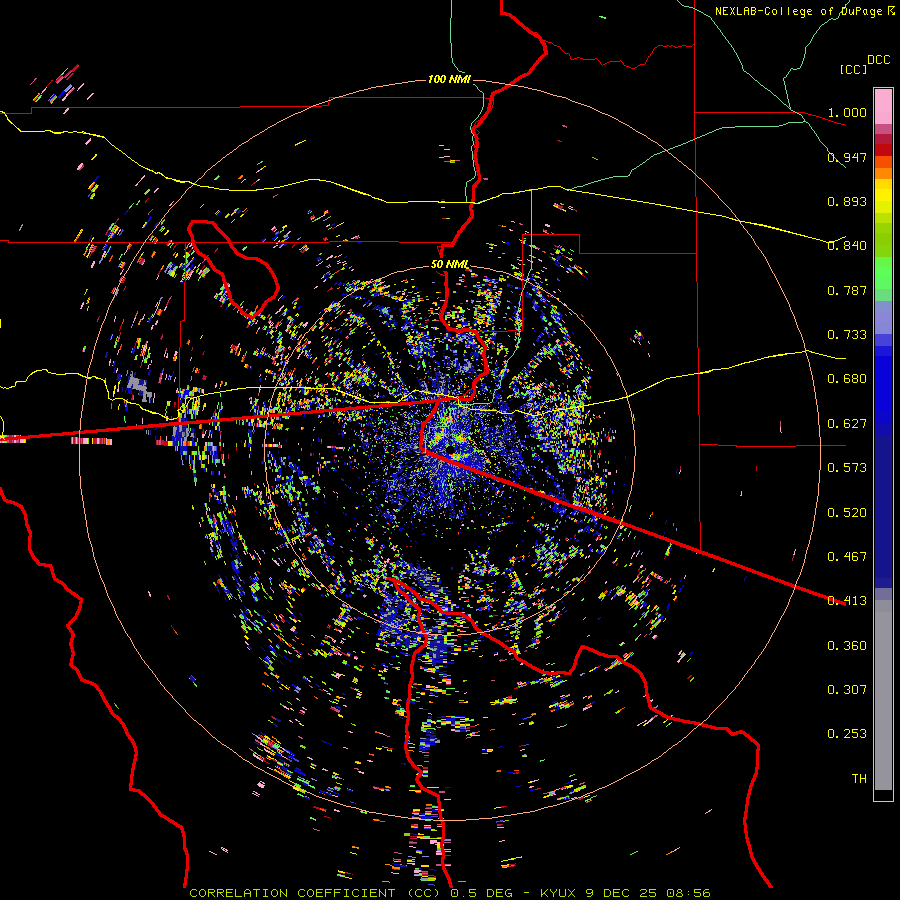Click the 9 DEC 25 date text
The height and width of the screenshot is (900, 900).
pyautogui.click(x=621, y=893)
